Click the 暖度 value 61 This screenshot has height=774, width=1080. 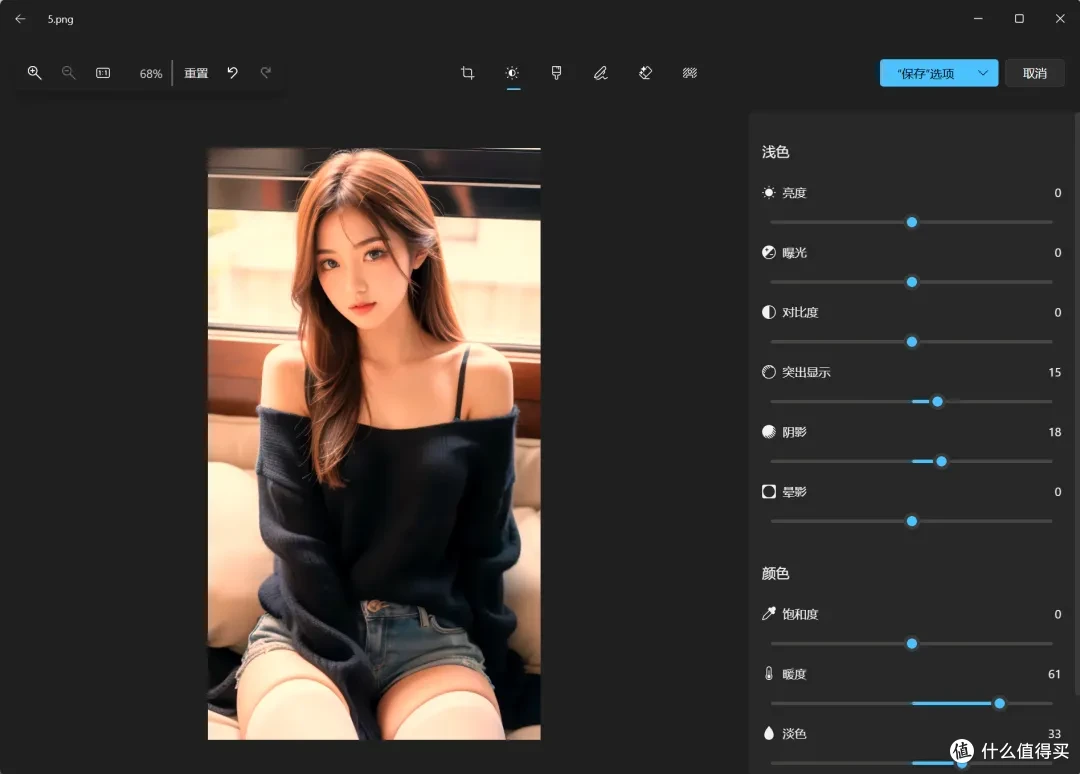tap(1054, 674)
